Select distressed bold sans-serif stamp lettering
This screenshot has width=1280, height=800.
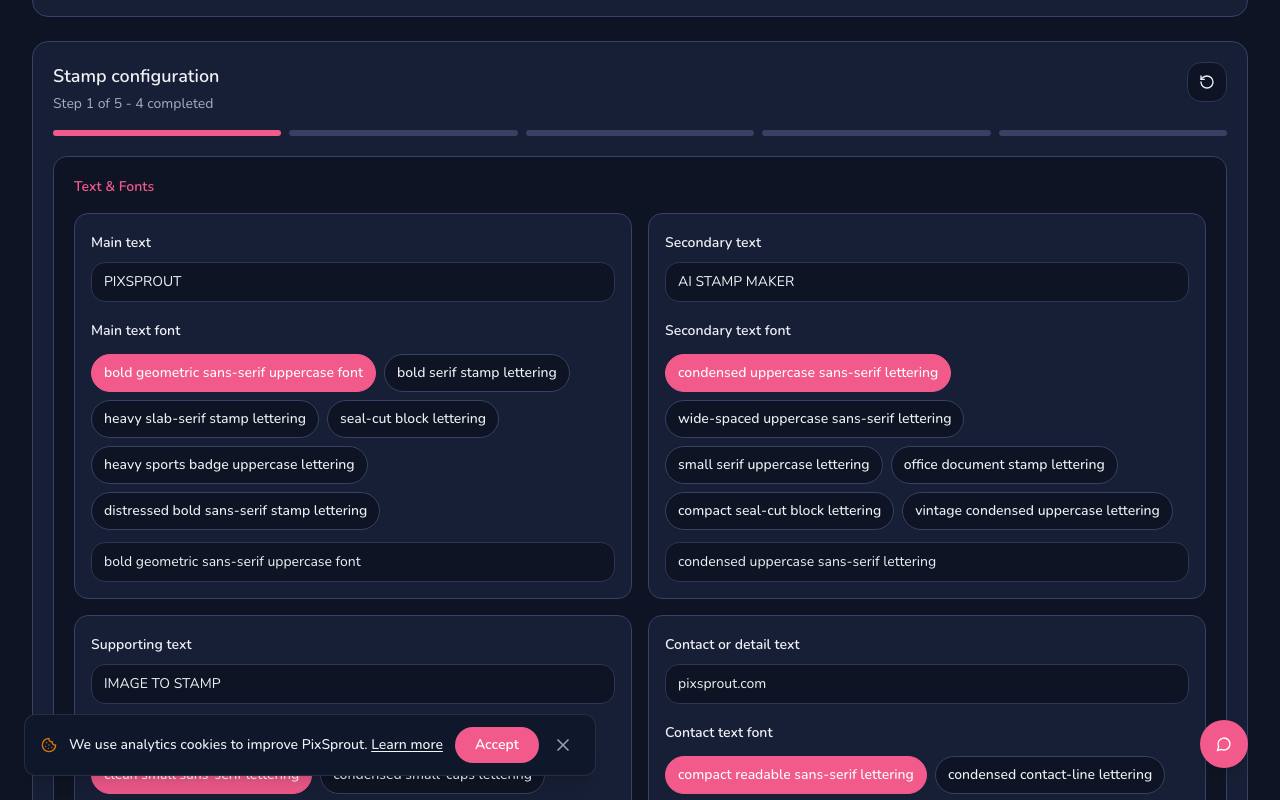pyautogui.click(x=235, y=511)
